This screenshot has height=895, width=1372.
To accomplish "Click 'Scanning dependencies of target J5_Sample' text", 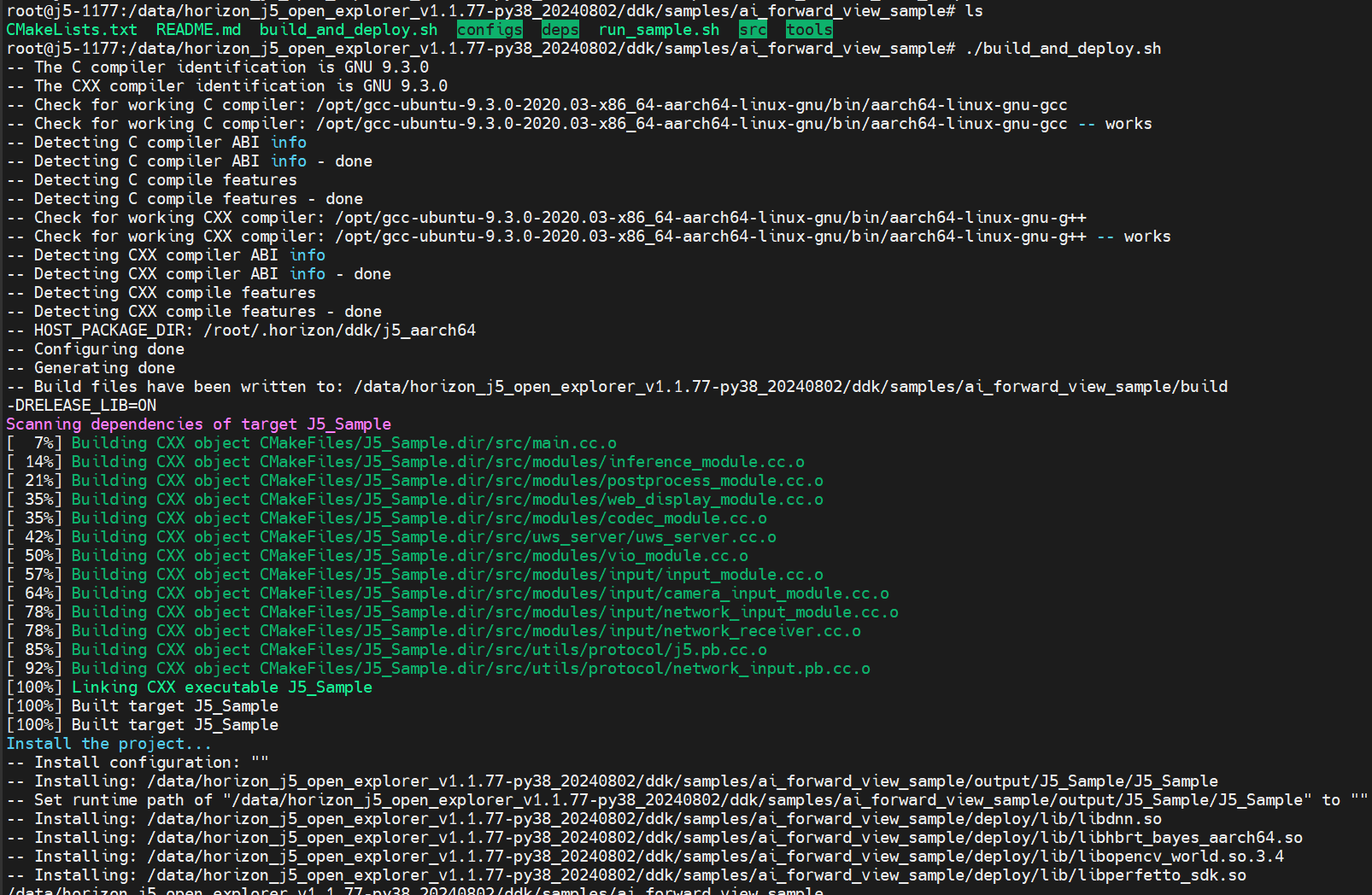I will pos(198,424).
